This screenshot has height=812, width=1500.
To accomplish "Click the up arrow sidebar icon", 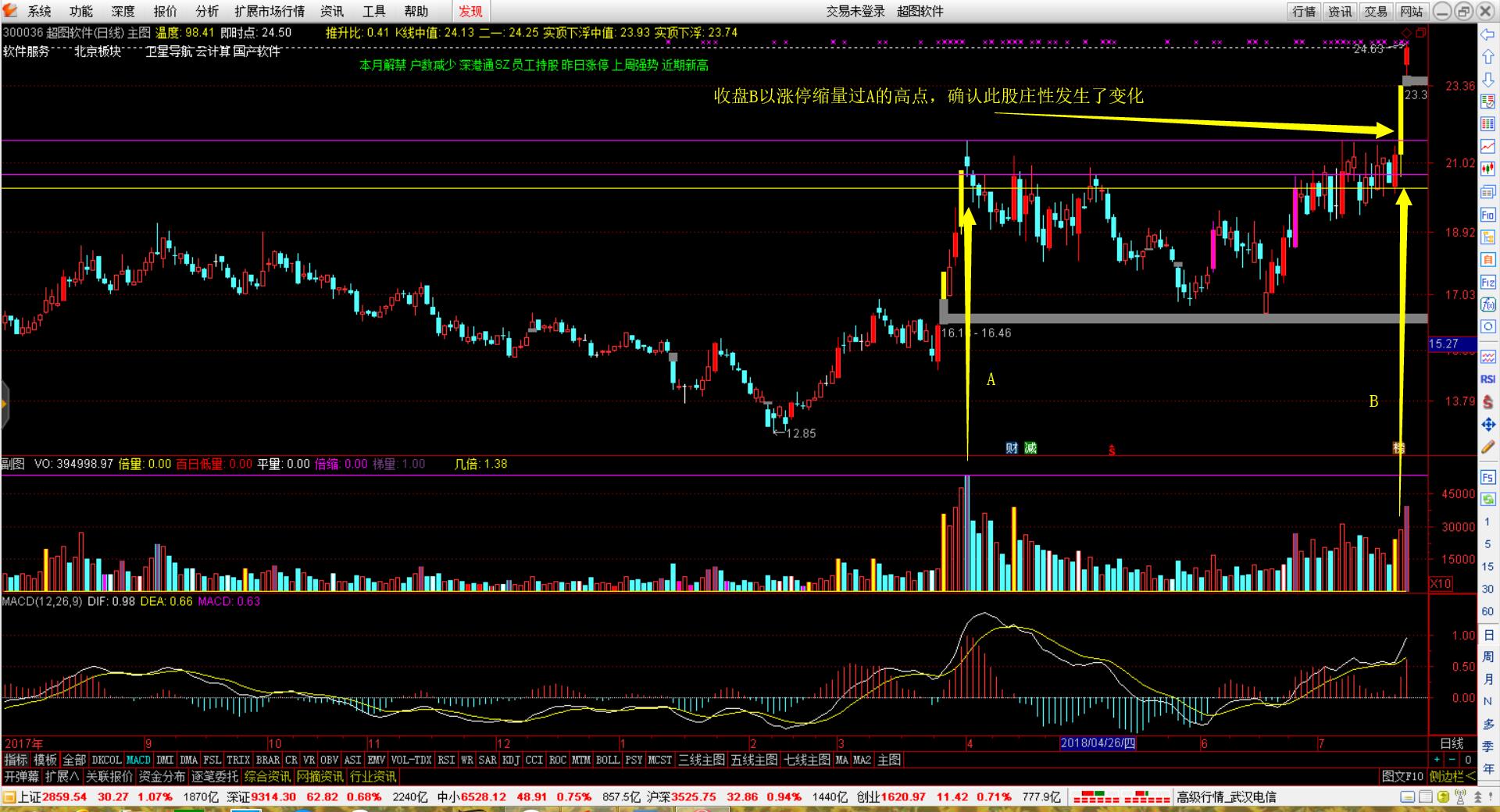I will tap(1487, 58).
